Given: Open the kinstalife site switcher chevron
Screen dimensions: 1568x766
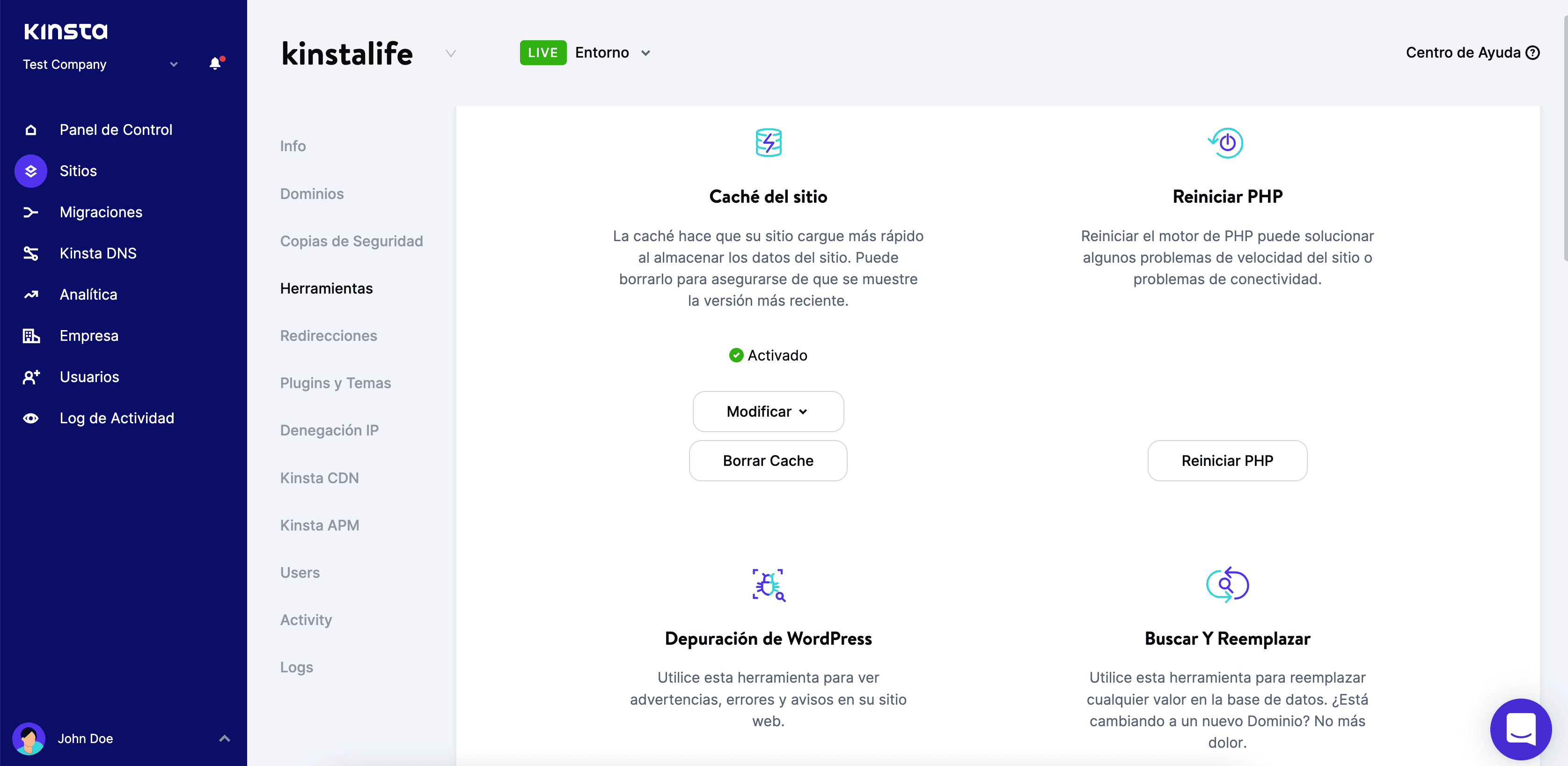Looking at the screenshot, I should 450,53.
